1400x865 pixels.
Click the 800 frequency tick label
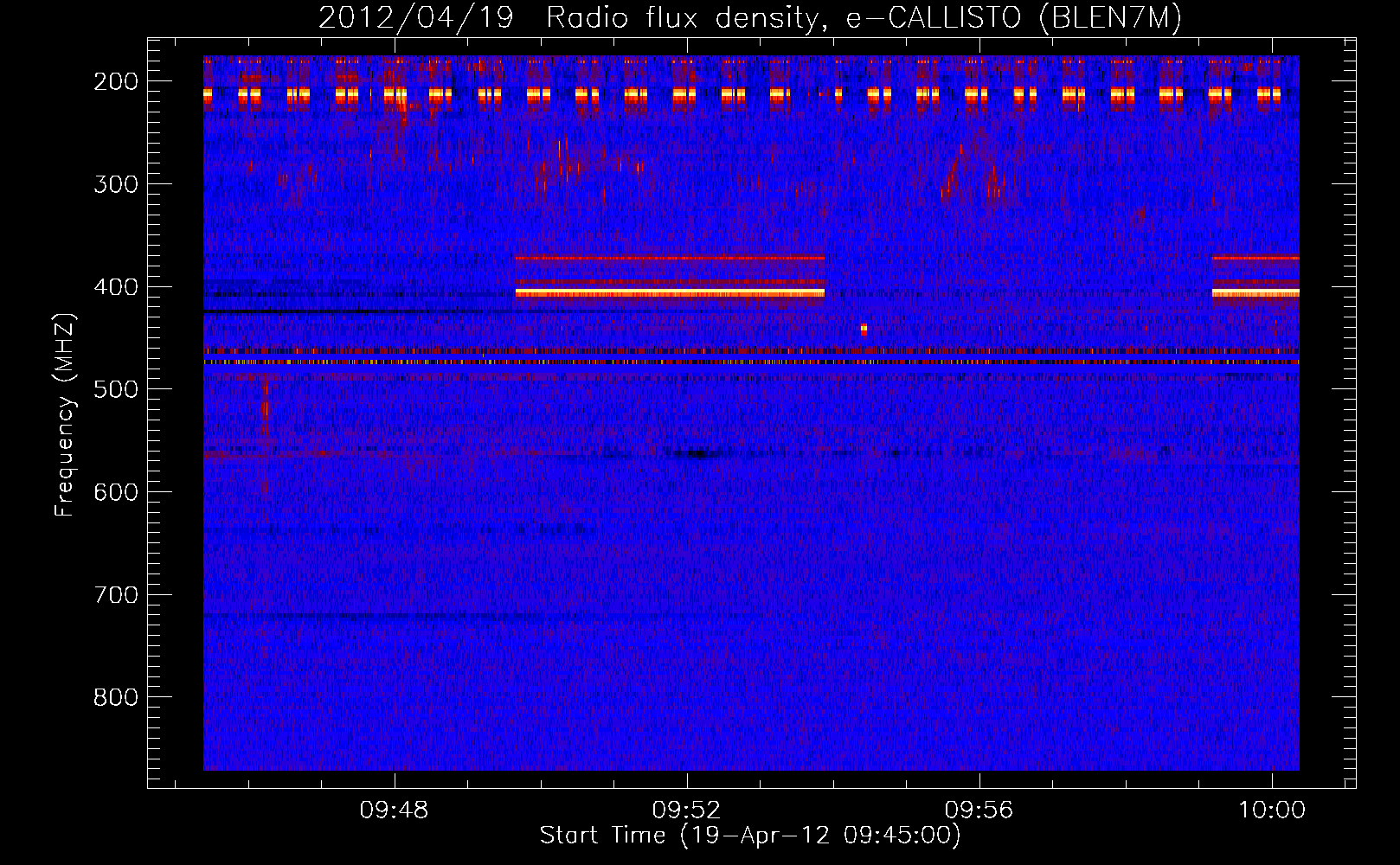pos(116,697)
